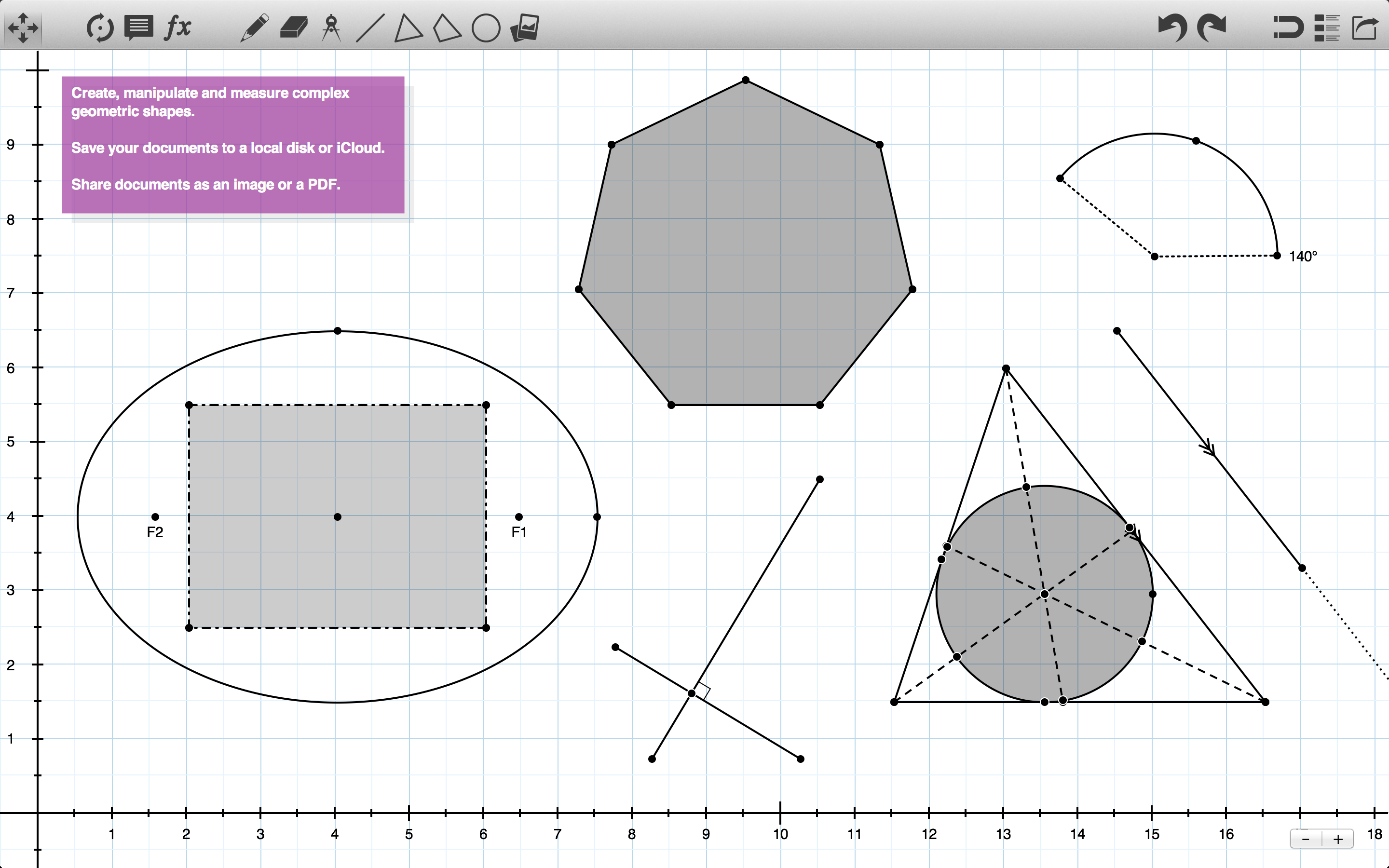Redo the last undone action
This screenshot has height=868, width=1389.
click(x=1212, y=27)
